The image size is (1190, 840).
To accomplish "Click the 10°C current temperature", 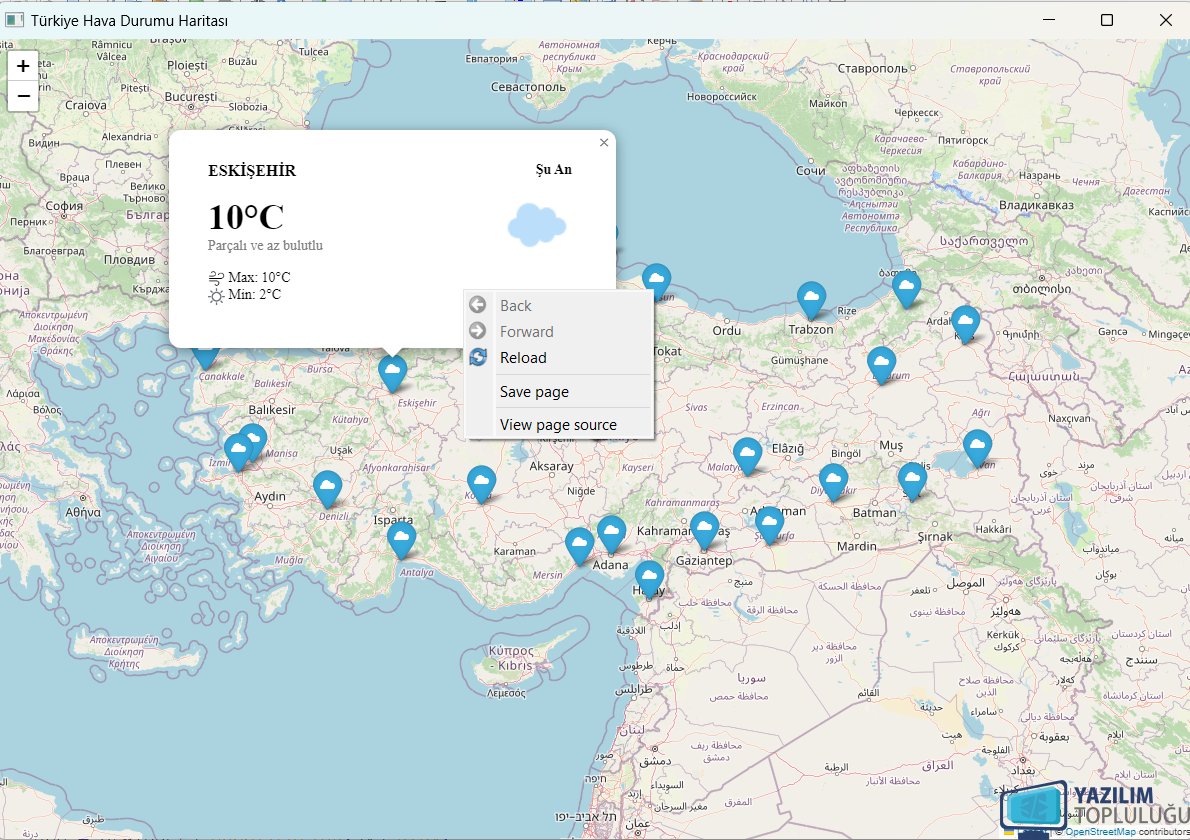I will (x=246, y=218).
